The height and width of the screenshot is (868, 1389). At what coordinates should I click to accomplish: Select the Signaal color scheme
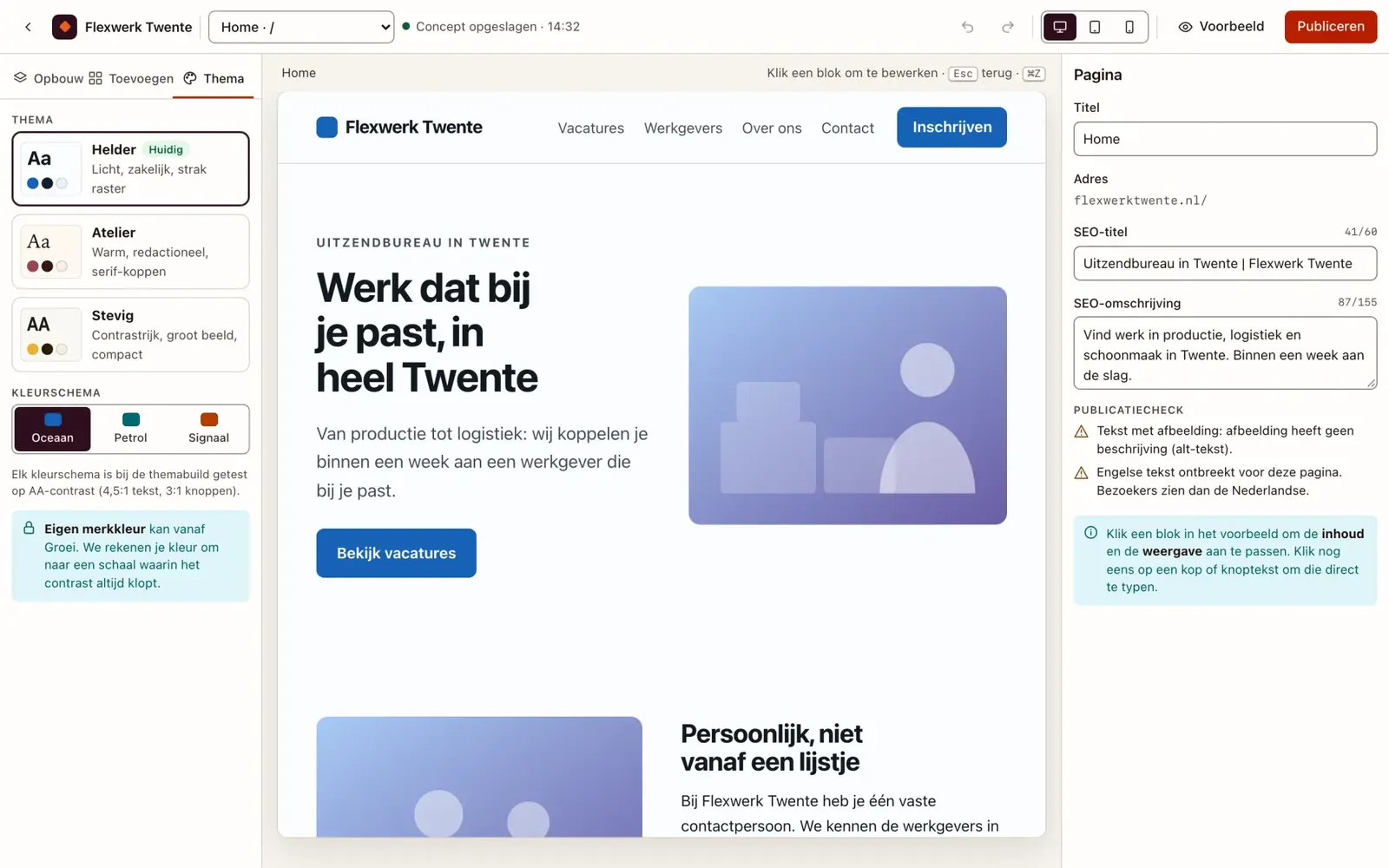pyautogui.click(x=208, y=429)
